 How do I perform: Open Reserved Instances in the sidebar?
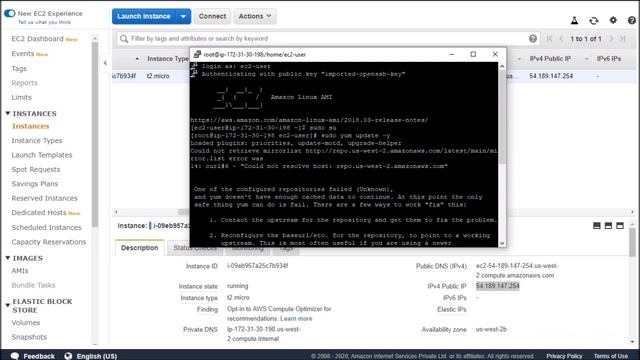tap(44, 198)
